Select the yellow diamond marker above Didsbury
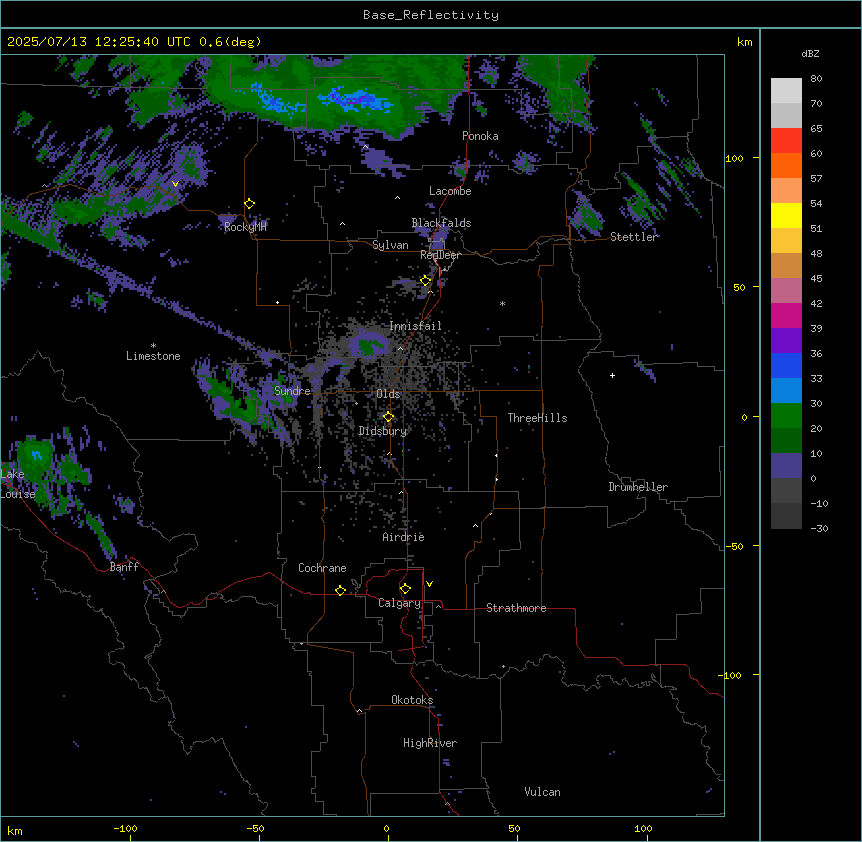862x842 pixels. tap(389, 417)
